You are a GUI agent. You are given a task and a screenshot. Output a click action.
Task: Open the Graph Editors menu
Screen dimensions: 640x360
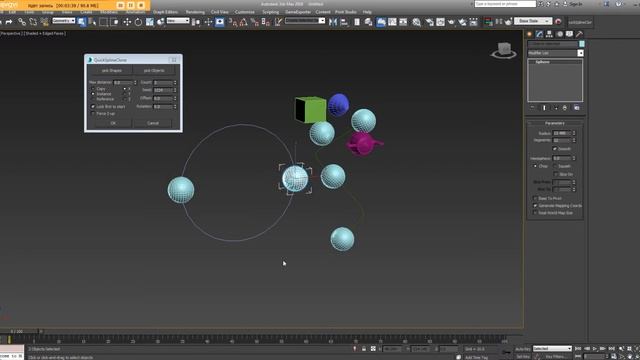165,12
